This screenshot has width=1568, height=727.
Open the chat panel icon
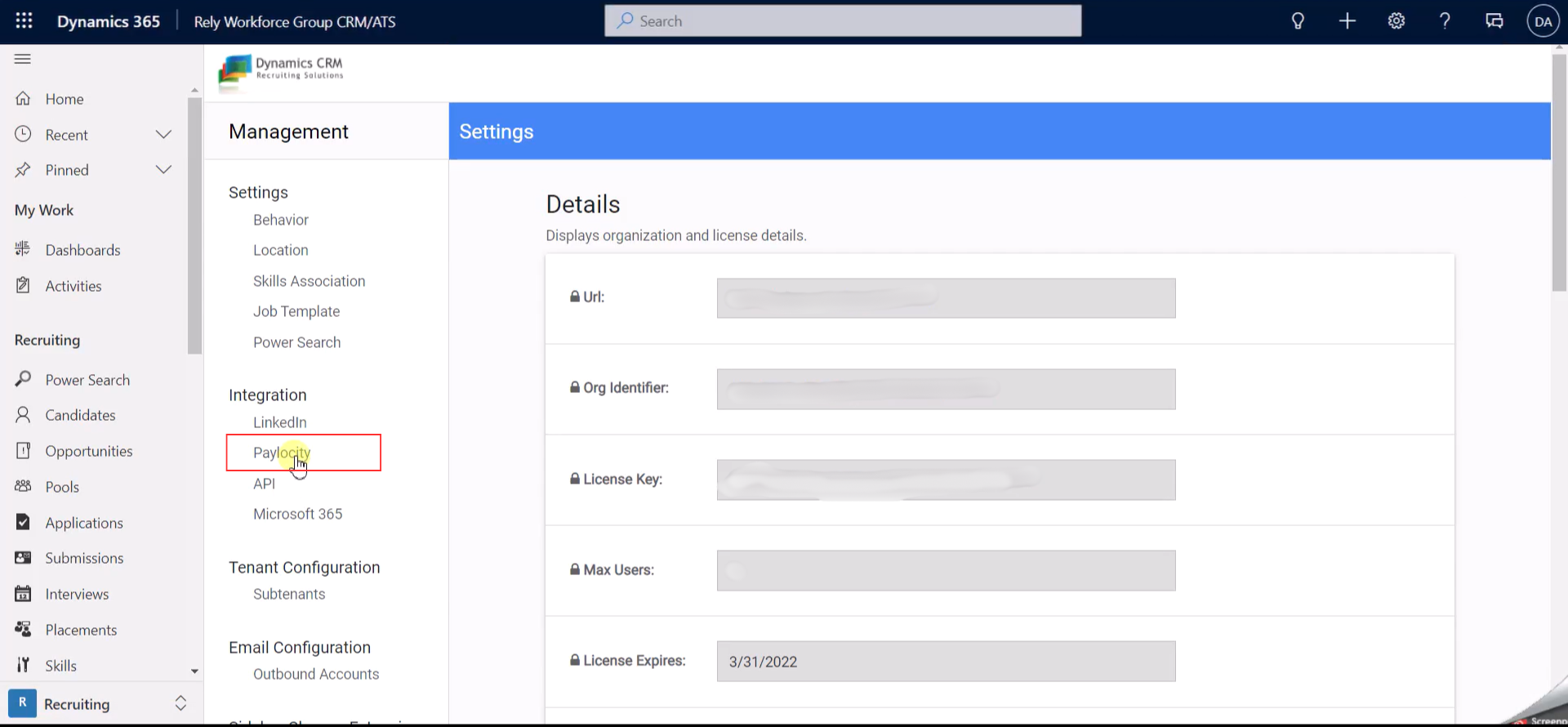click(1494, 21)
